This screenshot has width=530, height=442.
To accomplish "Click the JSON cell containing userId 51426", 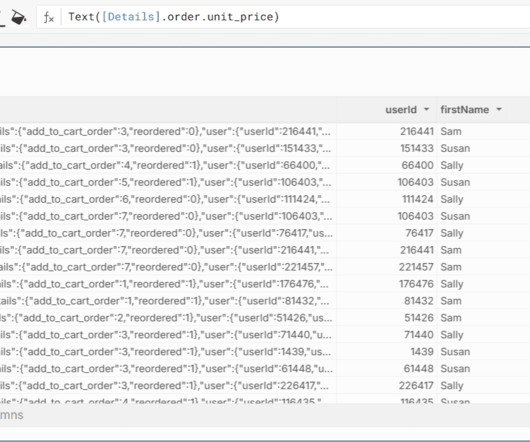I will (168, 318).
